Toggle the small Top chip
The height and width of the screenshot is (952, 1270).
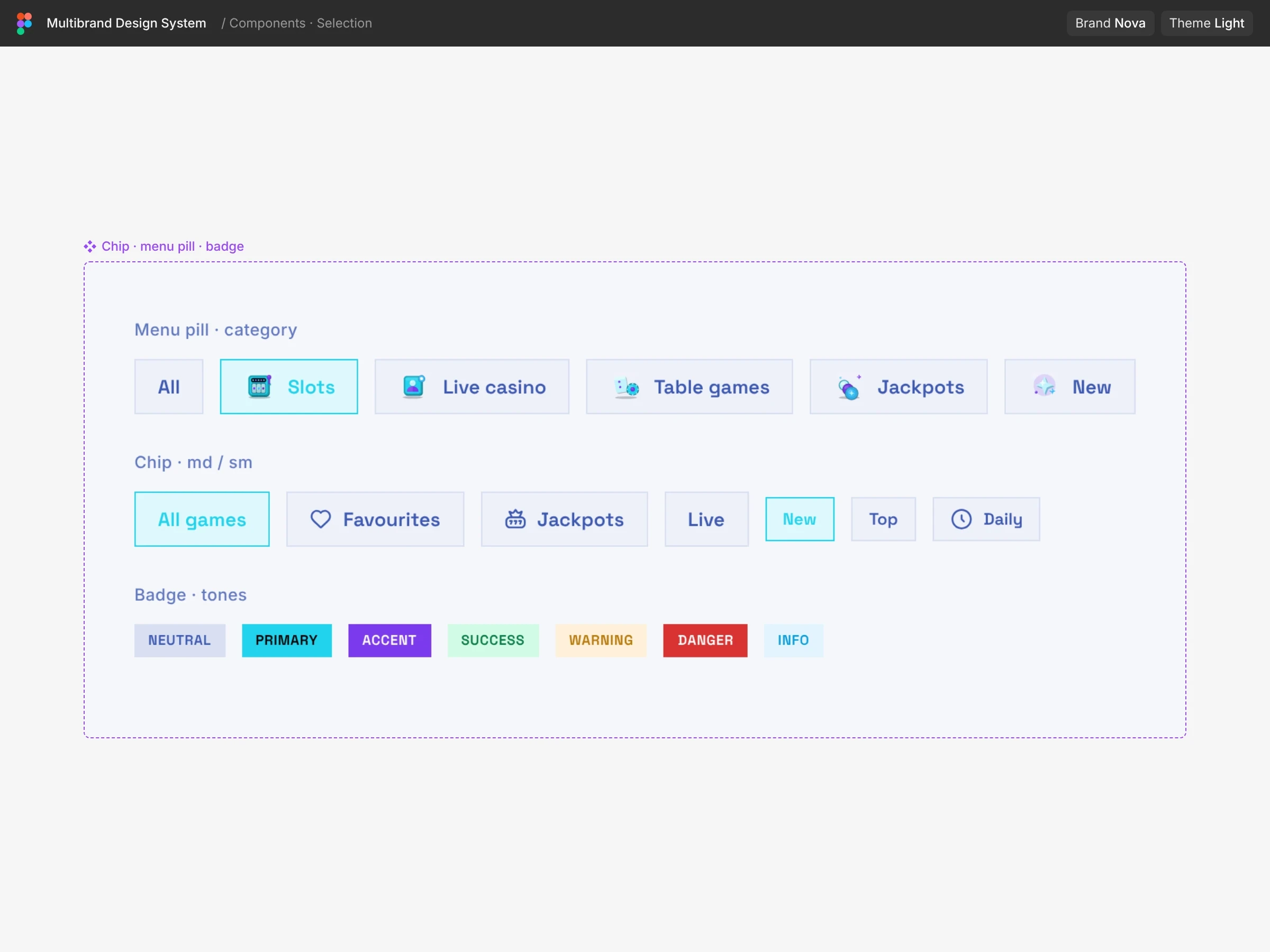coord(884,519)
